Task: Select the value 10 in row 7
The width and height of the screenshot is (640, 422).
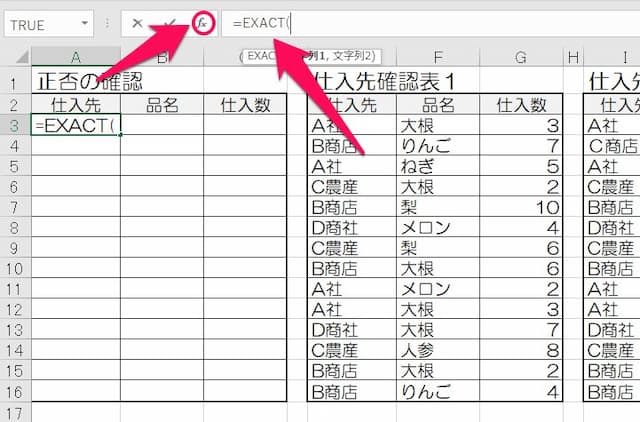Action: (x=521, y=207)
